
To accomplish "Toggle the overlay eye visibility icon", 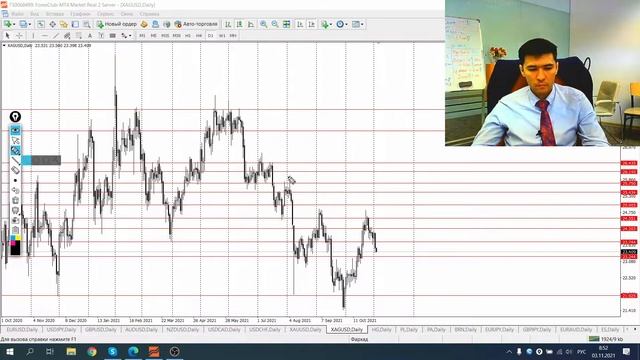I will pyautogui.click(x=15, y=130).
